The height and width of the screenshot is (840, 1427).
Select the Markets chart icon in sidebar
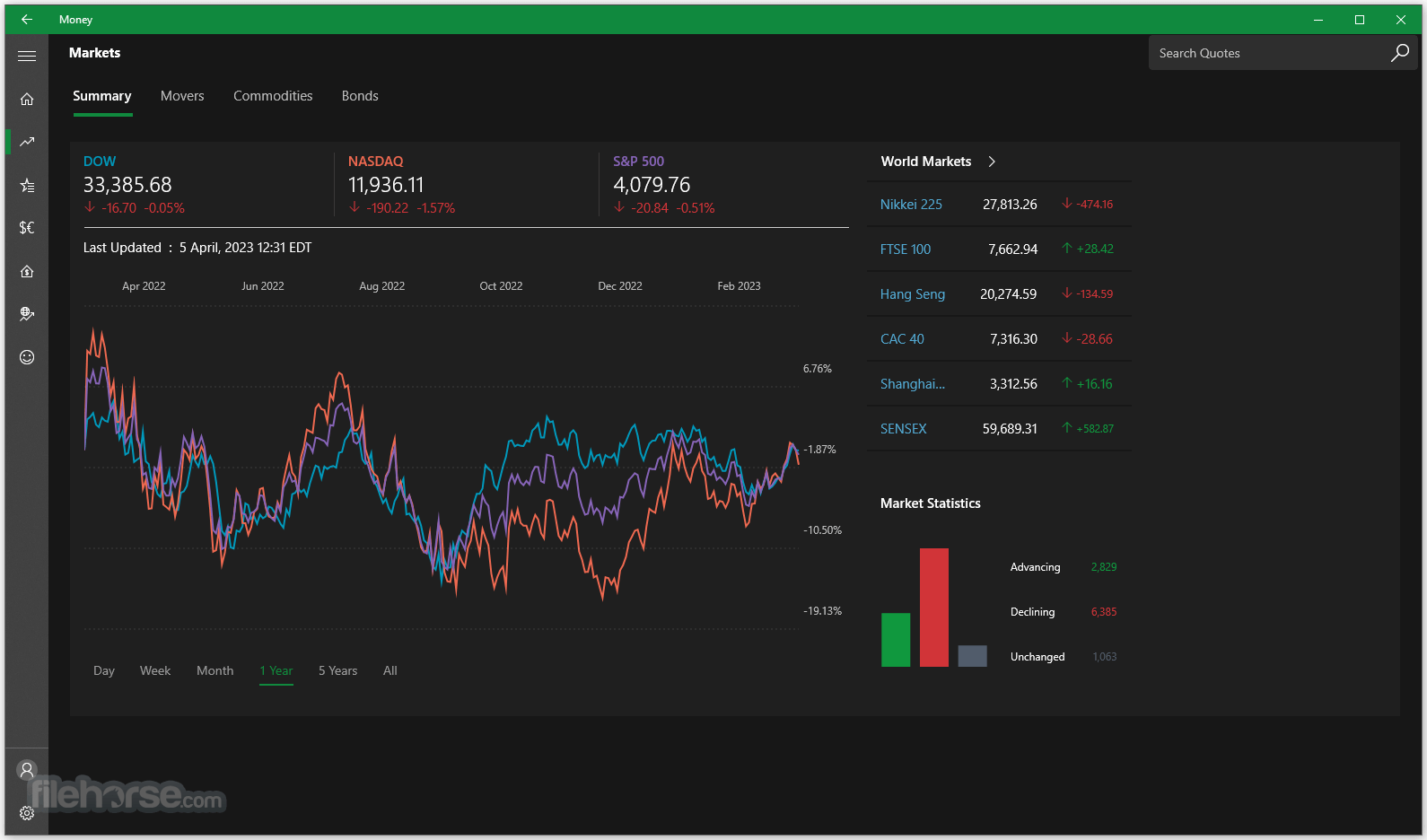[x=27, y=142]
